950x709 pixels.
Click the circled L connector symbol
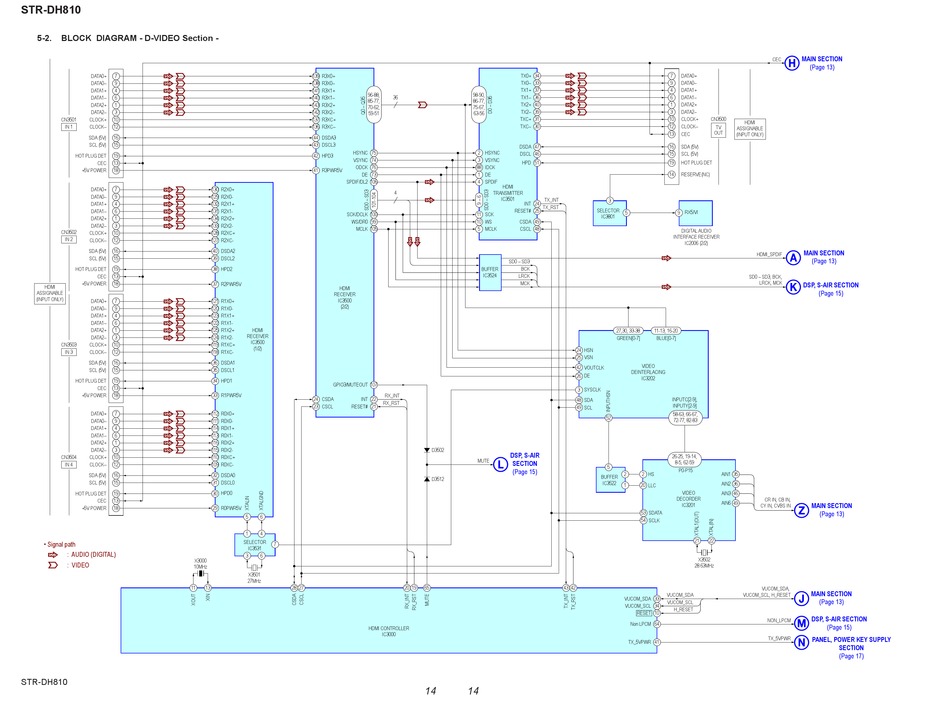tap(500, 465)
